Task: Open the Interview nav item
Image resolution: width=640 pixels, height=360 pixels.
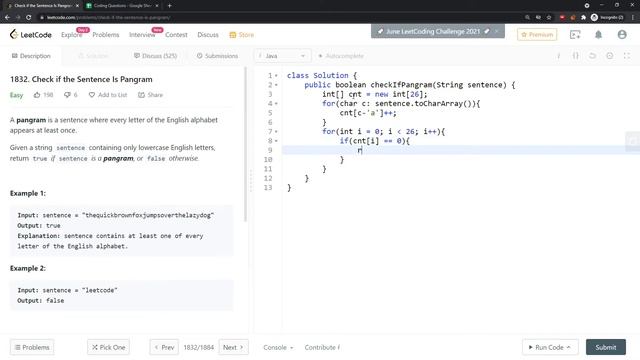Action: tap(142, 35)
